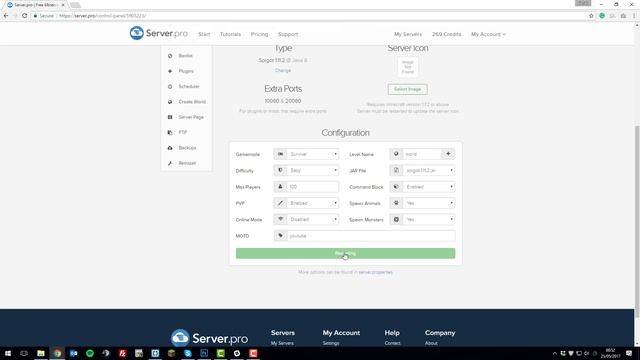Click the icon next to Command Block
The image size is (640, 360).
(396, 187)
